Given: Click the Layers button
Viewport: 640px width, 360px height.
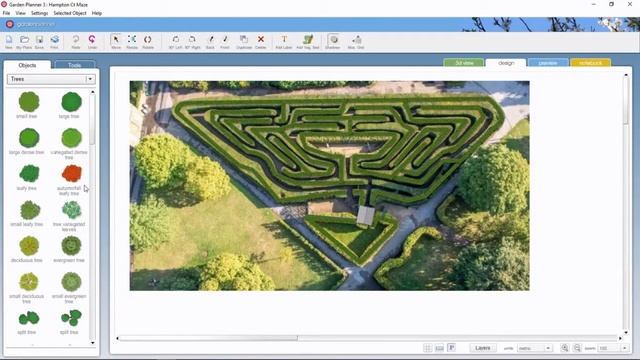Looking at the screenshot, I should (x=483, y=348).
